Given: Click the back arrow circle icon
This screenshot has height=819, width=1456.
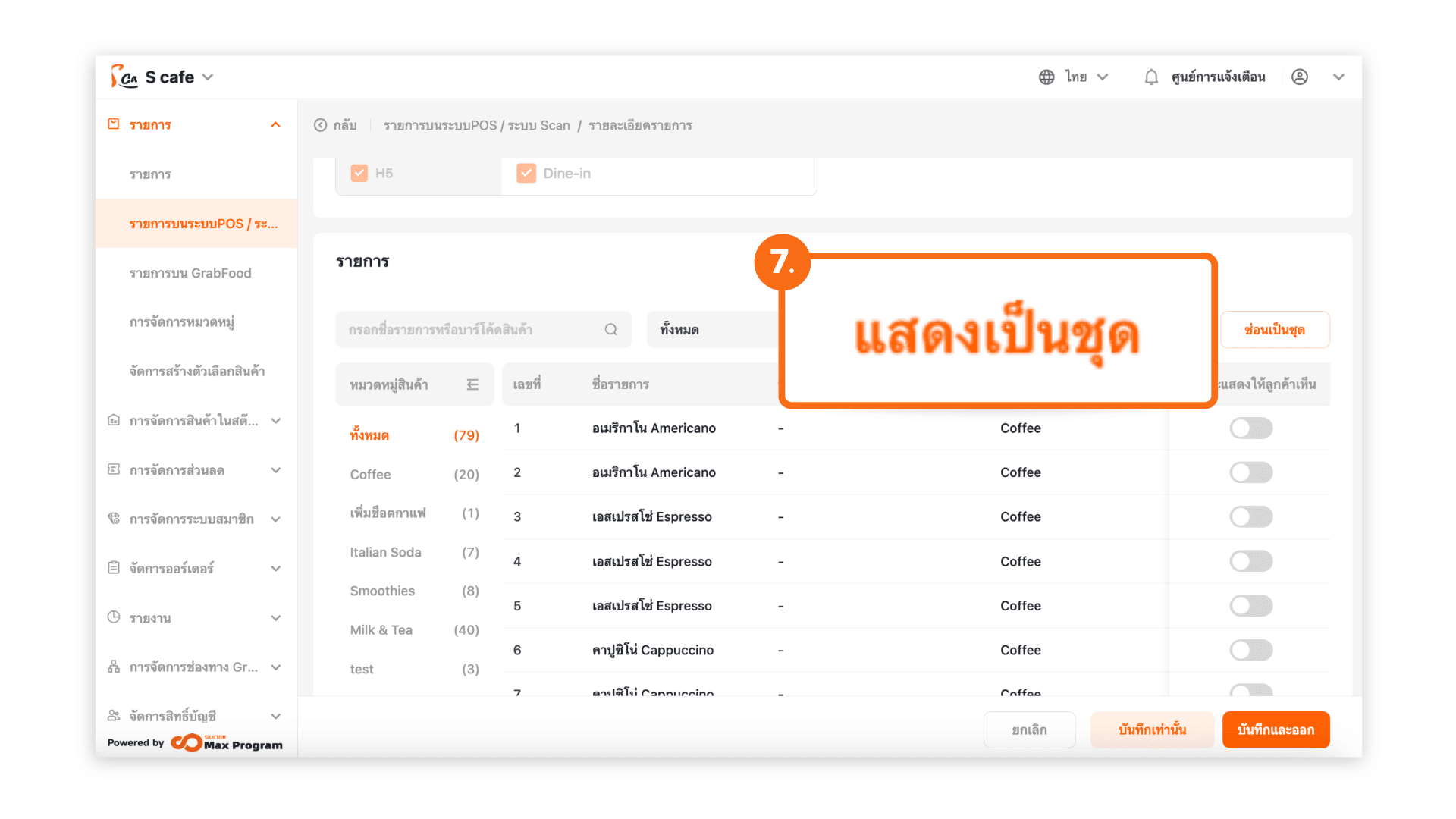Looking at the screenshot, I should [321, 125].
